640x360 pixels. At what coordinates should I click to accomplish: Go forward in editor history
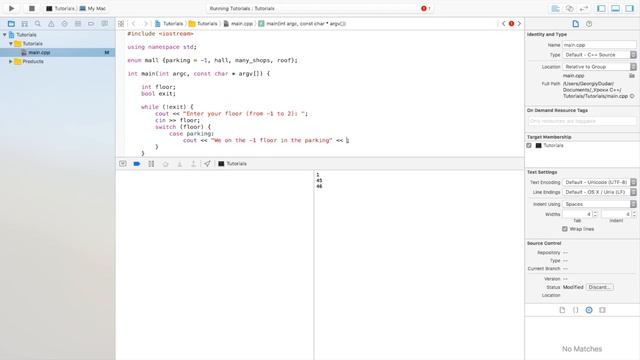point(145,24)
